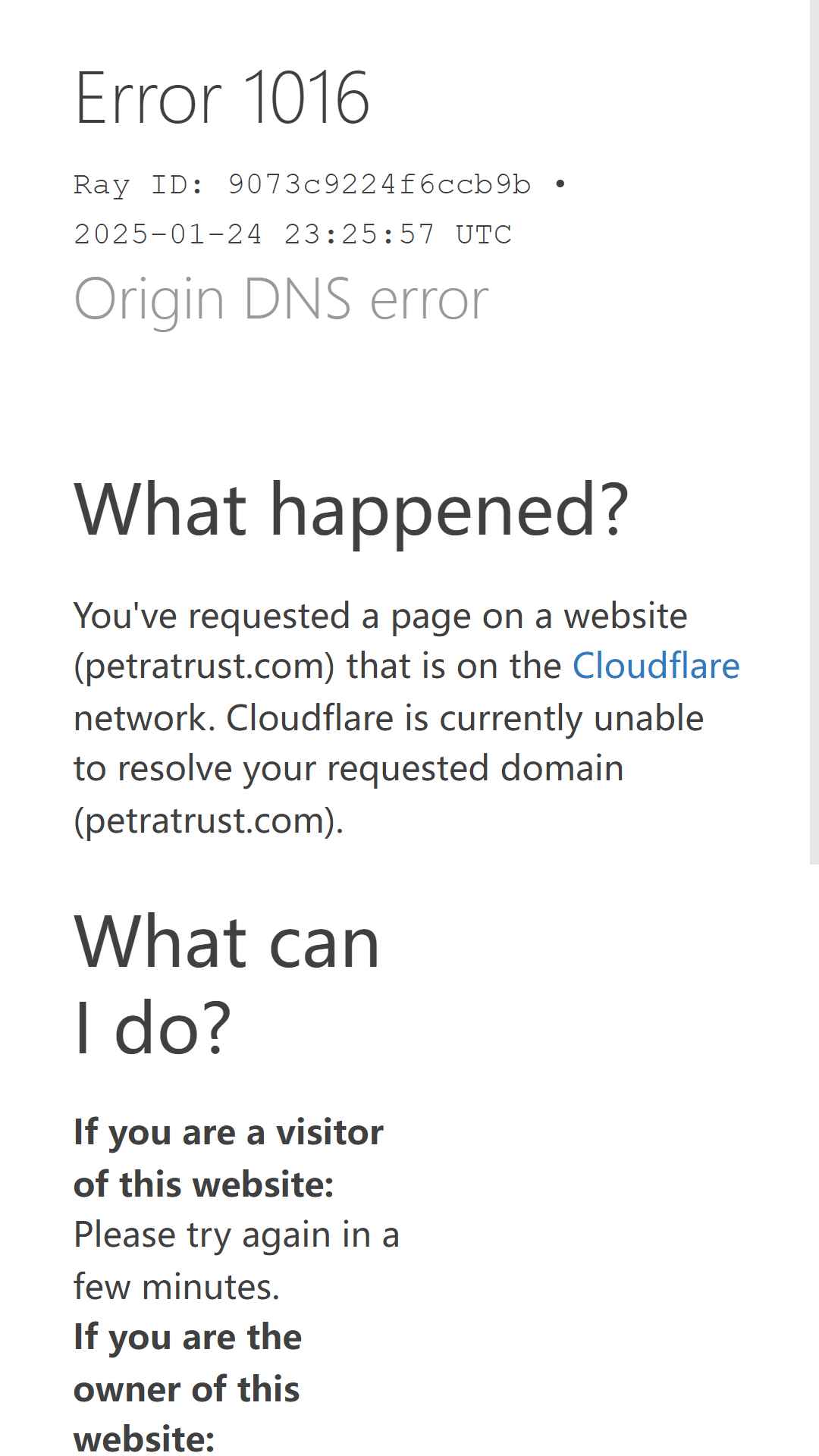Click the 'If you are a visitor' bold text
Screen dimensions: 819x1456
pos(228,1133)
